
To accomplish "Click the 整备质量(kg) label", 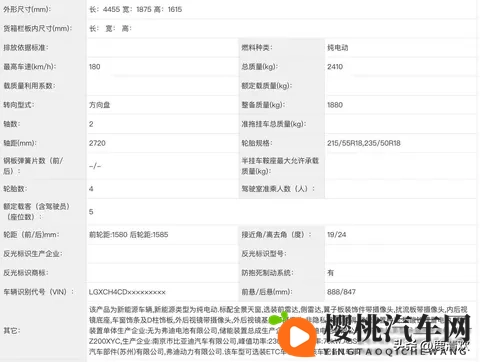I will 263,105.
